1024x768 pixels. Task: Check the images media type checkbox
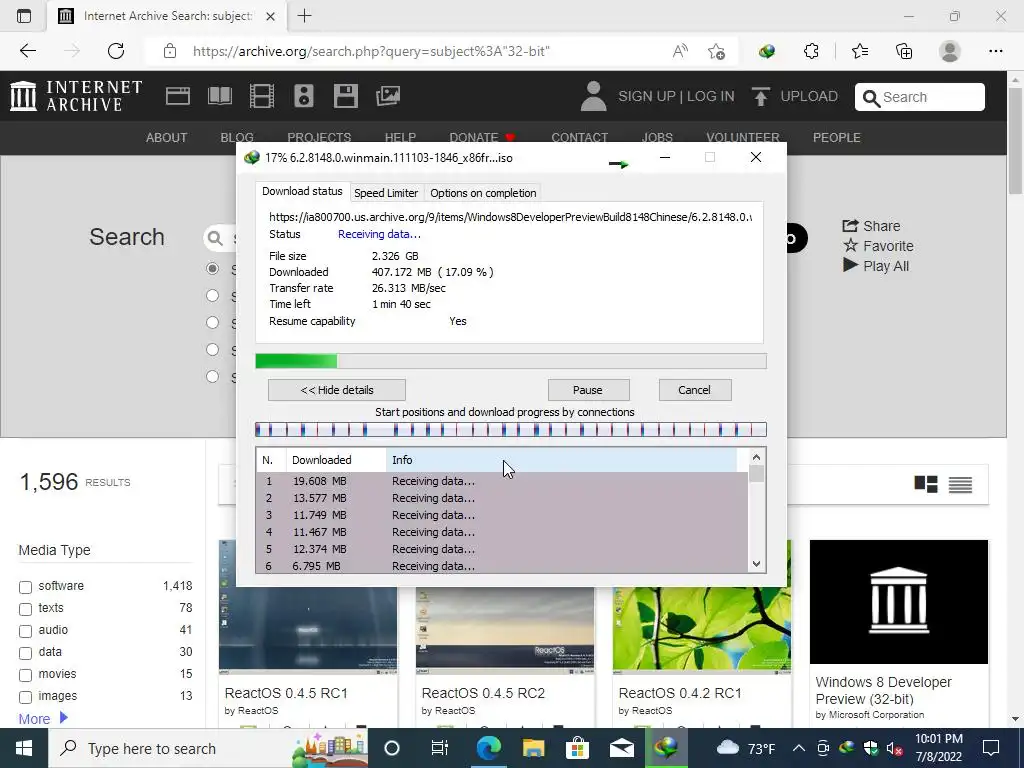click(25, 697)
